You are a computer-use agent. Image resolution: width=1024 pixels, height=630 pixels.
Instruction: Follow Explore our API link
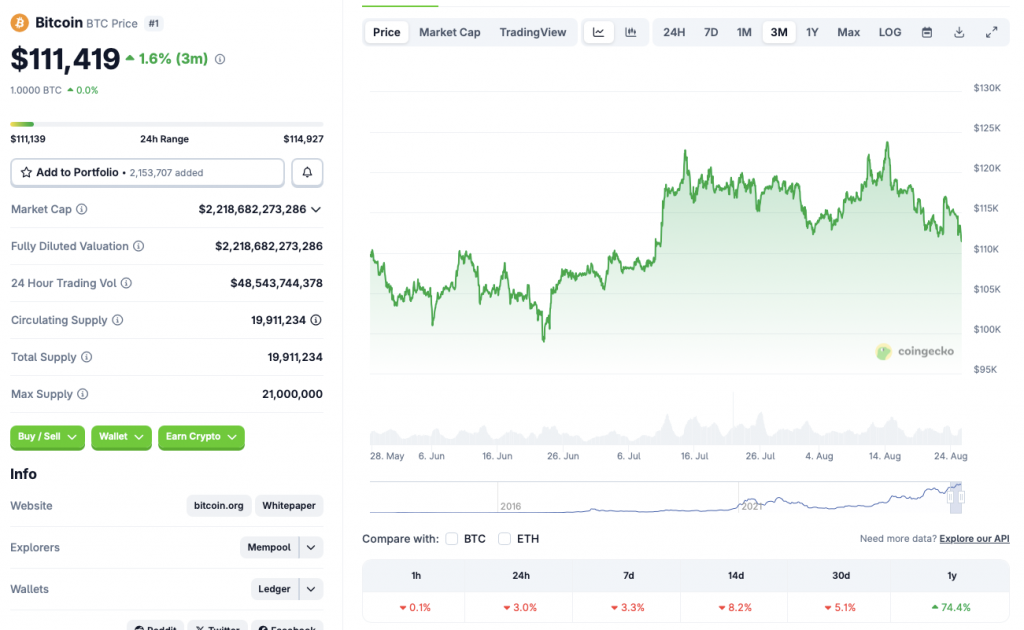click(x=974, y=539)
